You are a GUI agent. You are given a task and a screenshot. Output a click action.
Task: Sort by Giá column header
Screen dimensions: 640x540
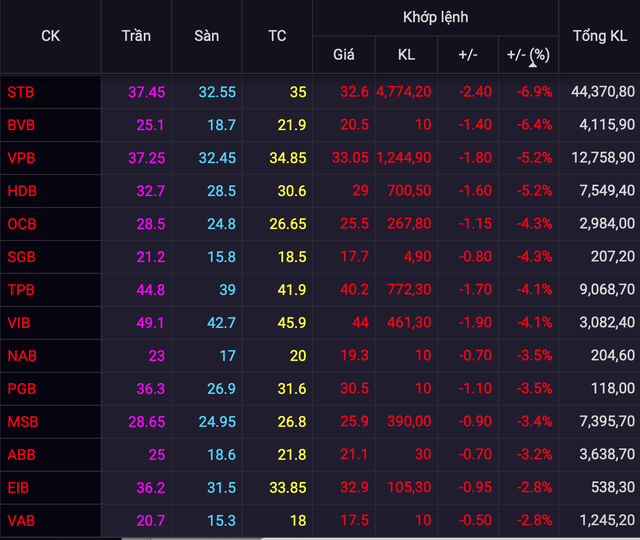(343, 55)
